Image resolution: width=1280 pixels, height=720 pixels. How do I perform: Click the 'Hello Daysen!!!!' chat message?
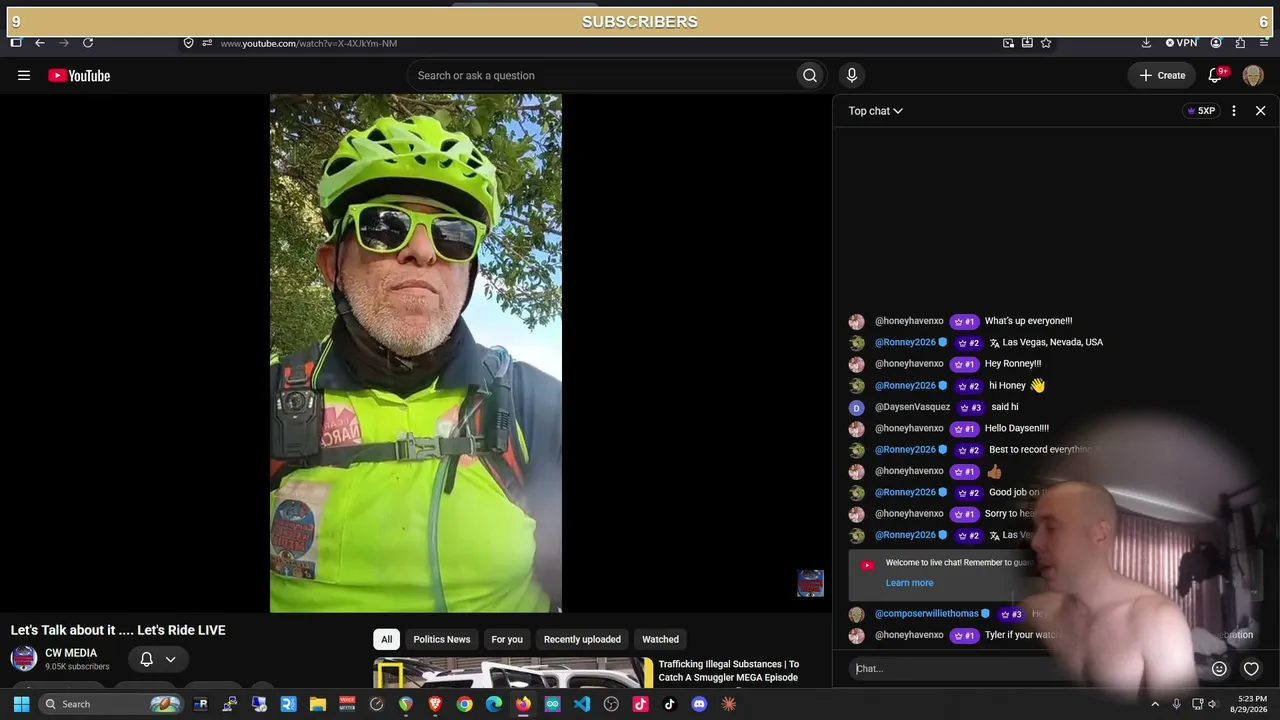pos(1017,428)
